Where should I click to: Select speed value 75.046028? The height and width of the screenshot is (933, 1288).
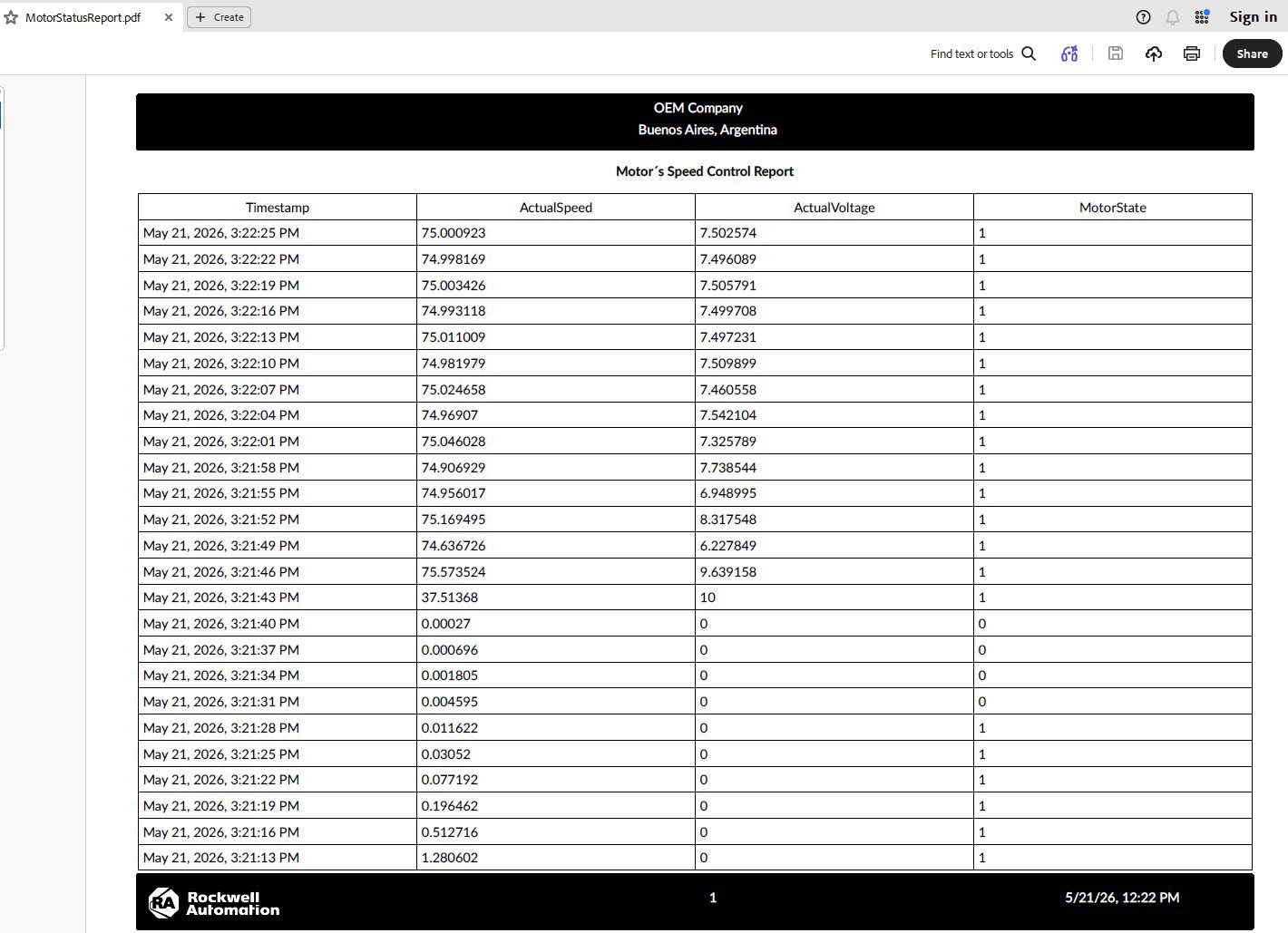click(x=454, y=442)
